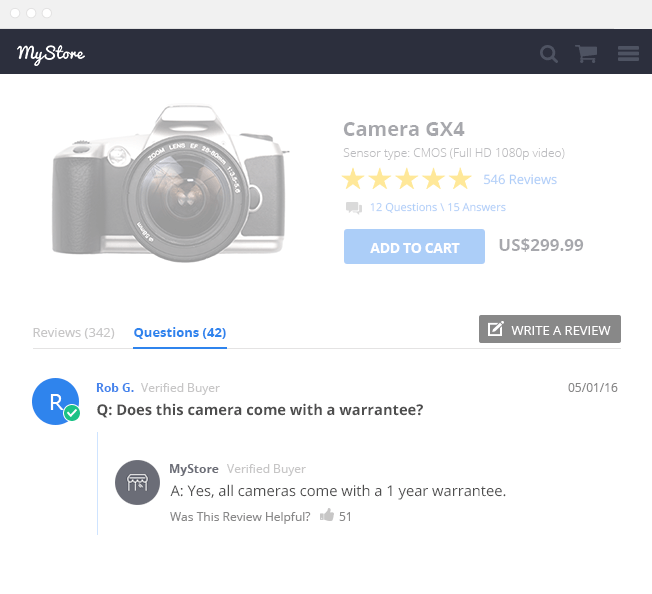Click the MyStore storefront avatar icon
The width and height of the screenshot is (652, 594).
point(138,482)
